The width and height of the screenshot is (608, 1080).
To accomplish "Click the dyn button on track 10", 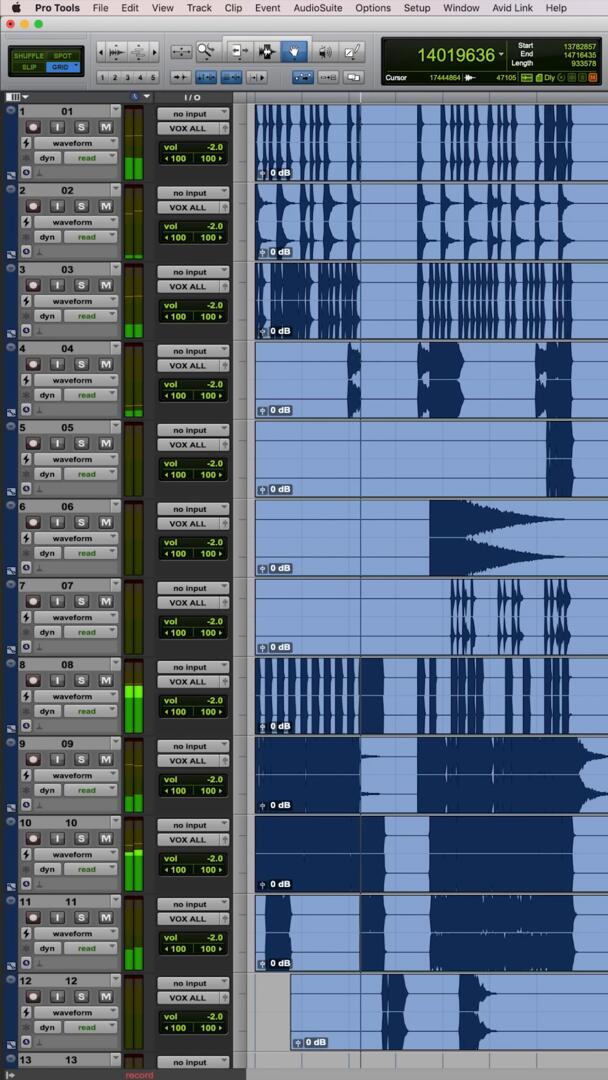I will tap(47, 869).
